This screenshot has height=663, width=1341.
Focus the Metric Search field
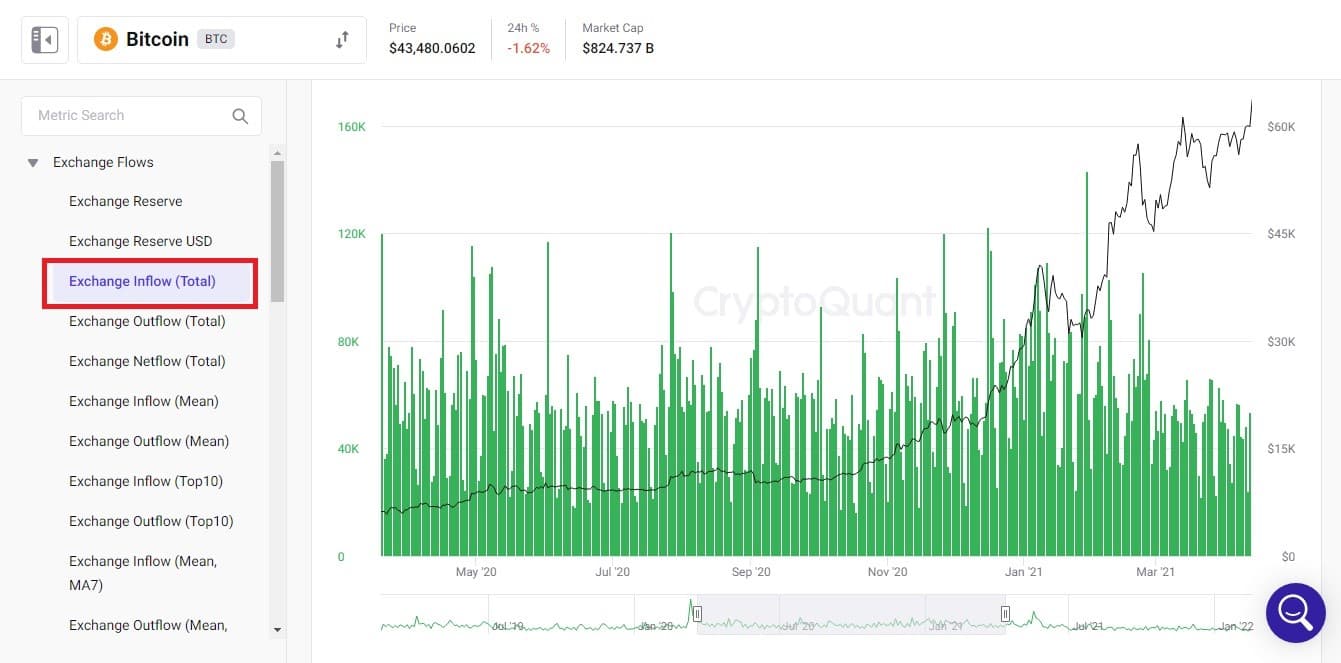(141, 116)
